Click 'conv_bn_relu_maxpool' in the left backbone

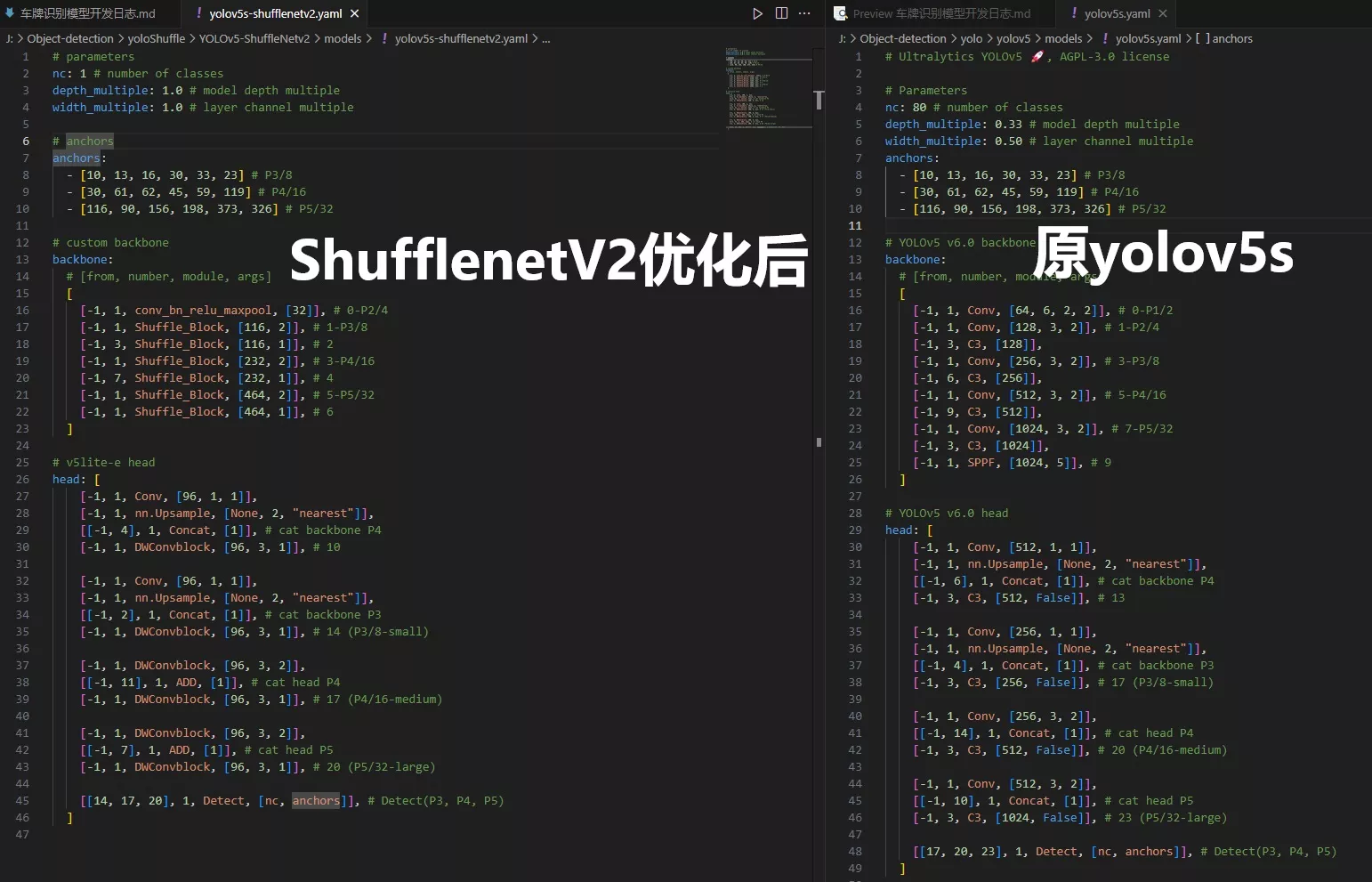[x=203, y=310]
